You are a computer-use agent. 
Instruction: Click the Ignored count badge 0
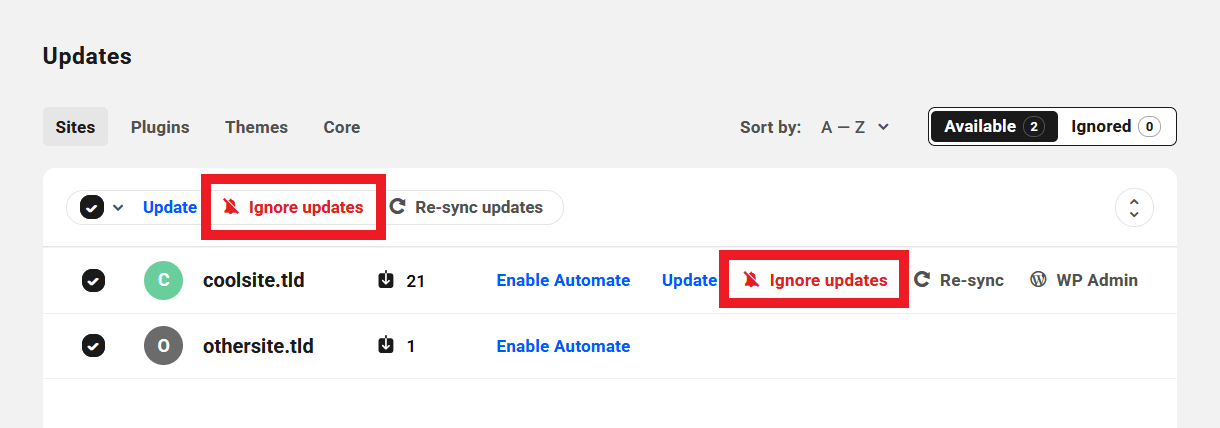[1149, 127]
